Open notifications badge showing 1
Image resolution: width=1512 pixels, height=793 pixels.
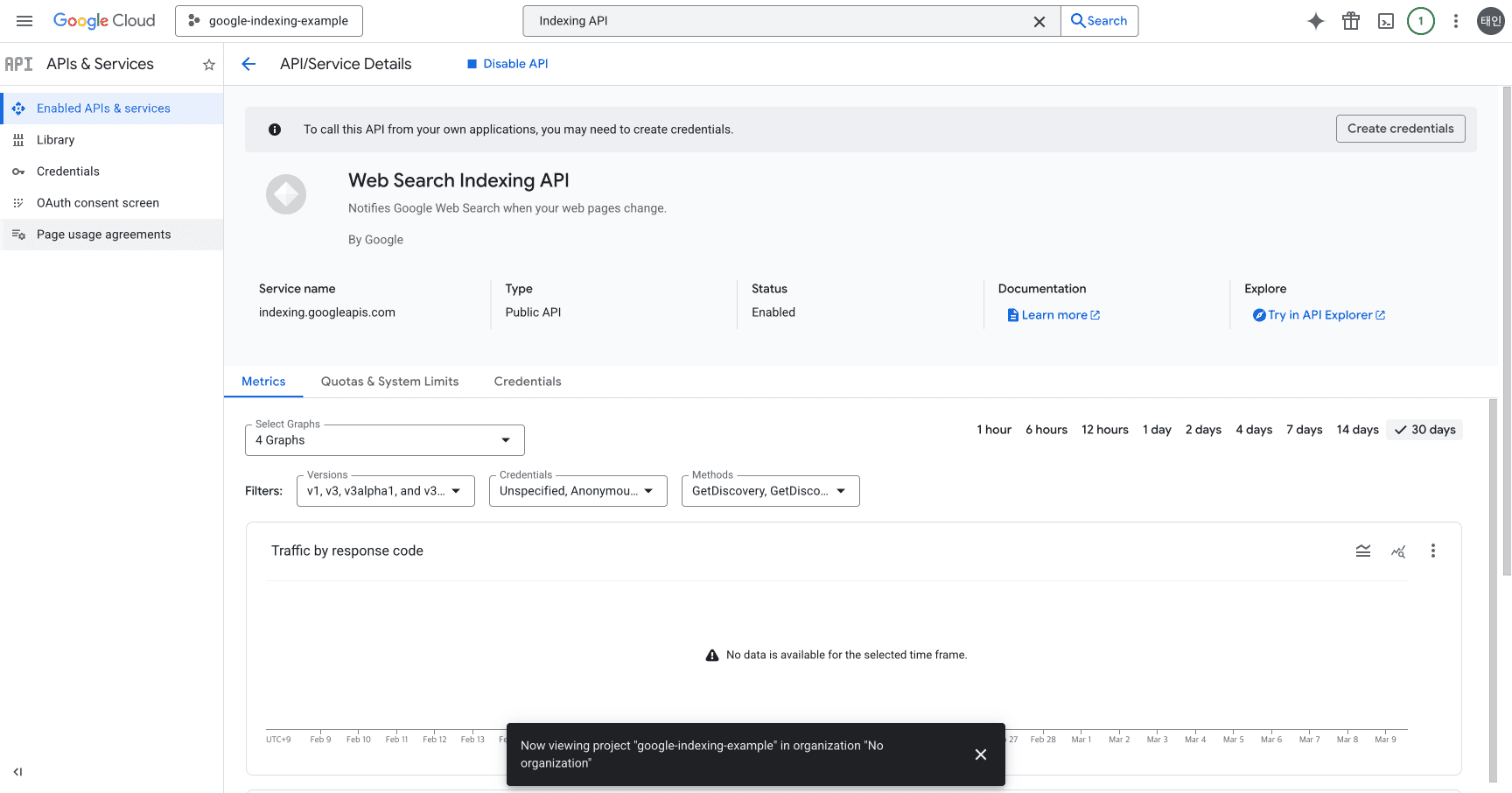1421,21
